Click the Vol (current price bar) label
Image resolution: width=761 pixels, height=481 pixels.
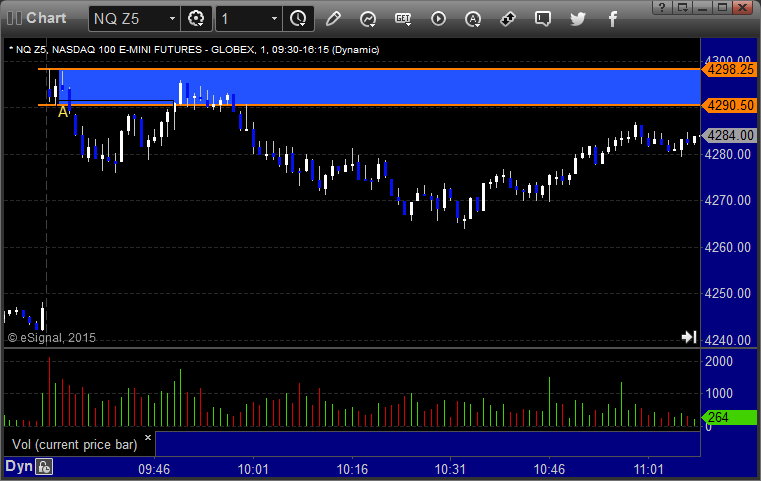point(75,445)
